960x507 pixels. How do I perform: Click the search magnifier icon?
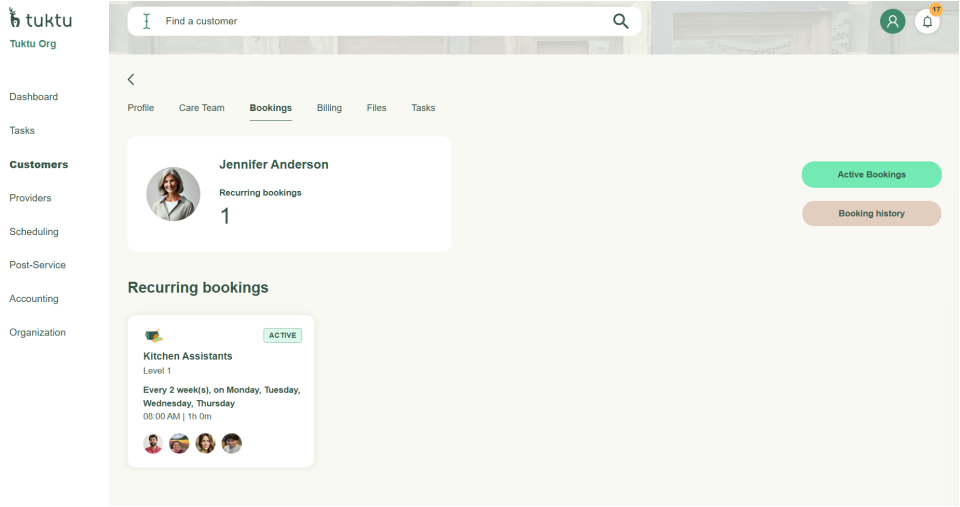(x=620, y=21)
